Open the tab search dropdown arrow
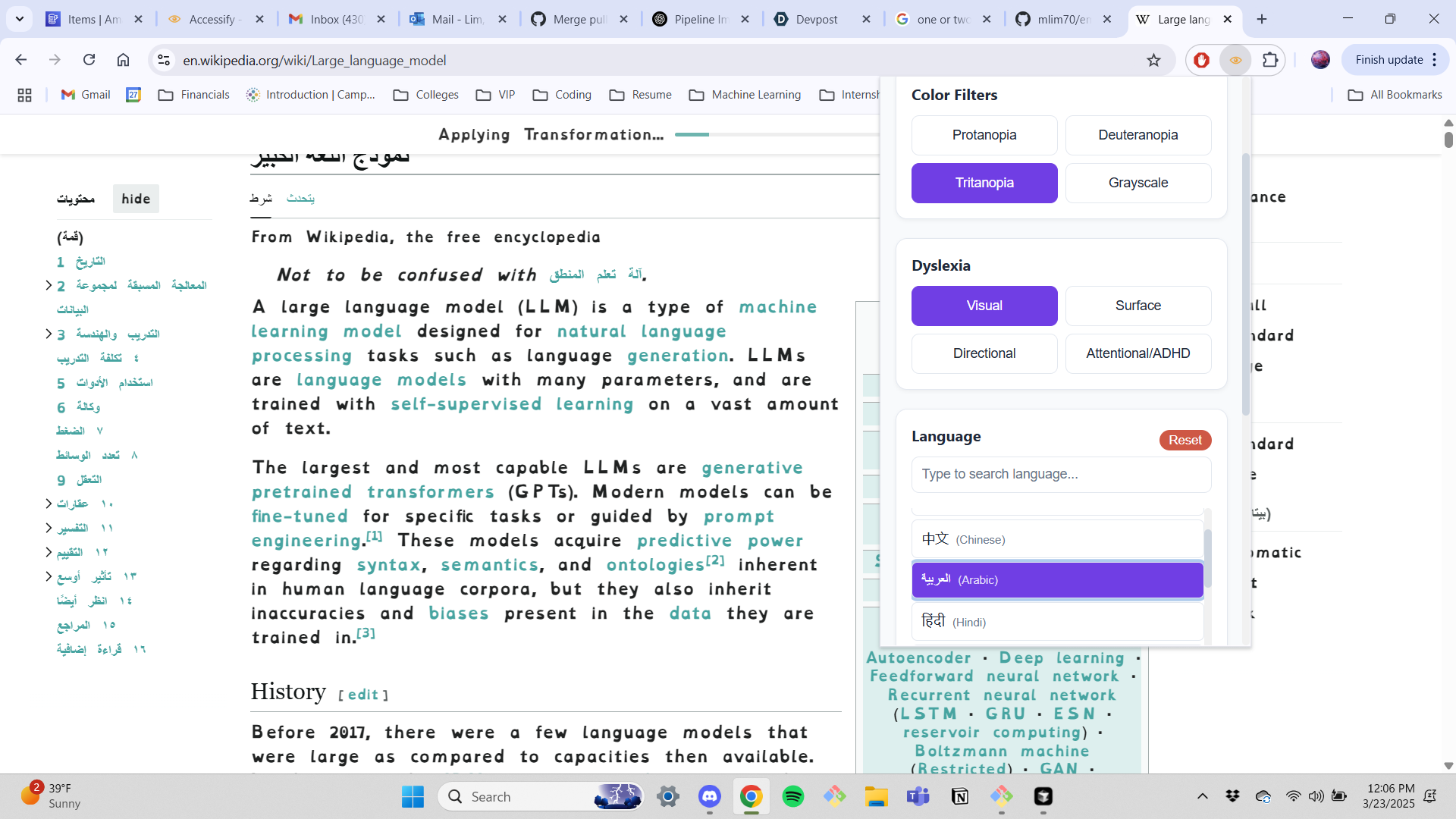The width and height of the screenshot is (1456, 819). (19, 19)
